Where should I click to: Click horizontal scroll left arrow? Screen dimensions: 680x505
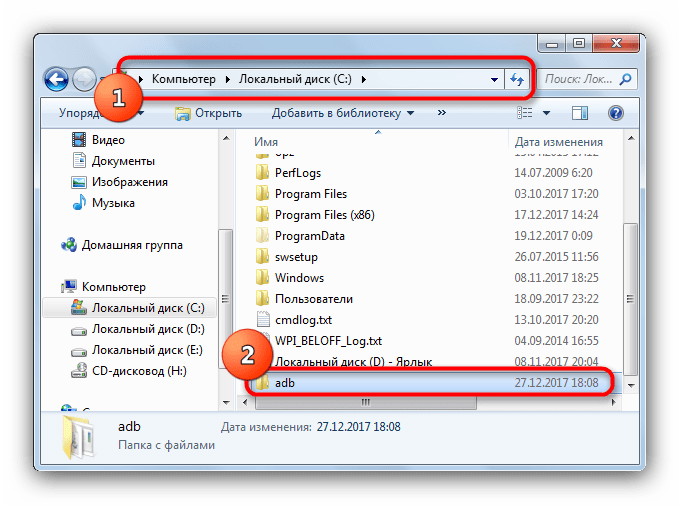pos(245,402)
